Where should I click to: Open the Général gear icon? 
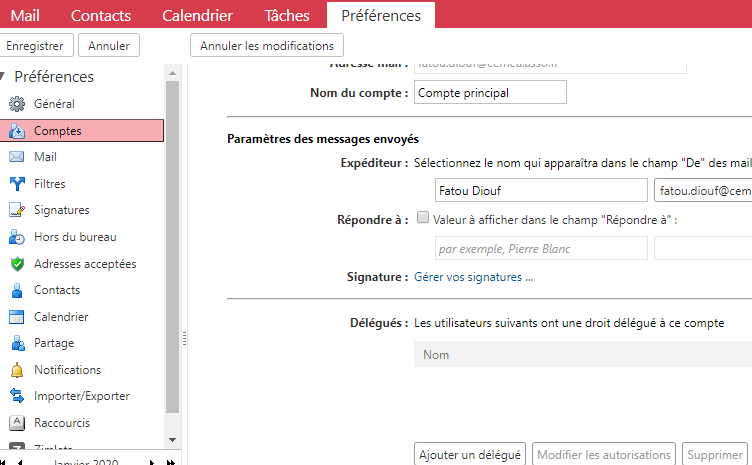click(16, 104)
